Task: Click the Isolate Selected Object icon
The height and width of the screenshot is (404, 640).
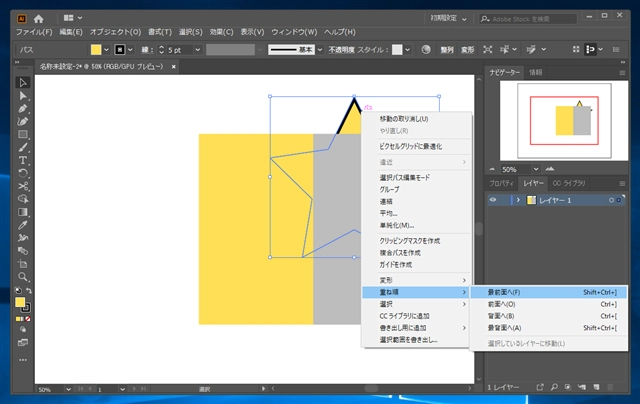Action: (487, 49)
